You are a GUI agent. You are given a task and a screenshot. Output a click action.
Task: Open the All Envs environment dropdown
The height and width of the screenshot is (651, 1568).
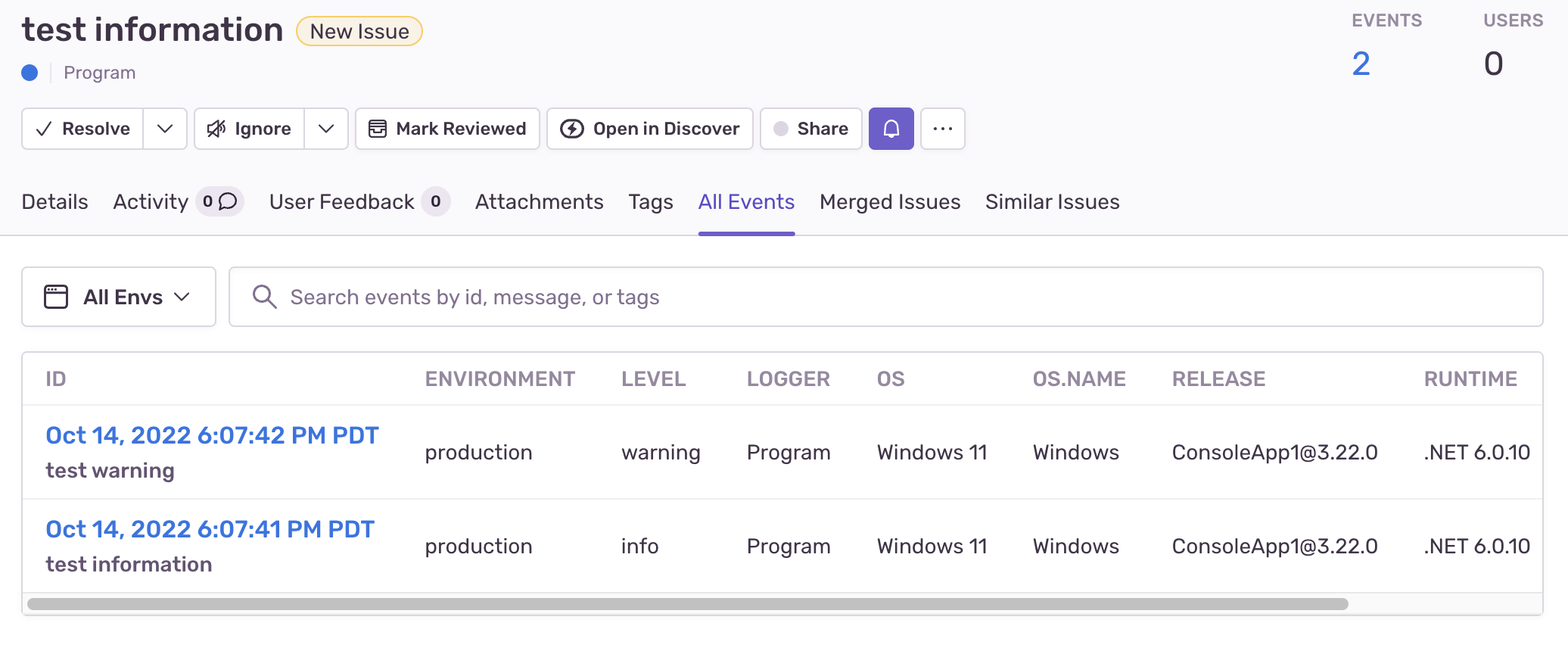pyautogui.click(x=119, y=297)
